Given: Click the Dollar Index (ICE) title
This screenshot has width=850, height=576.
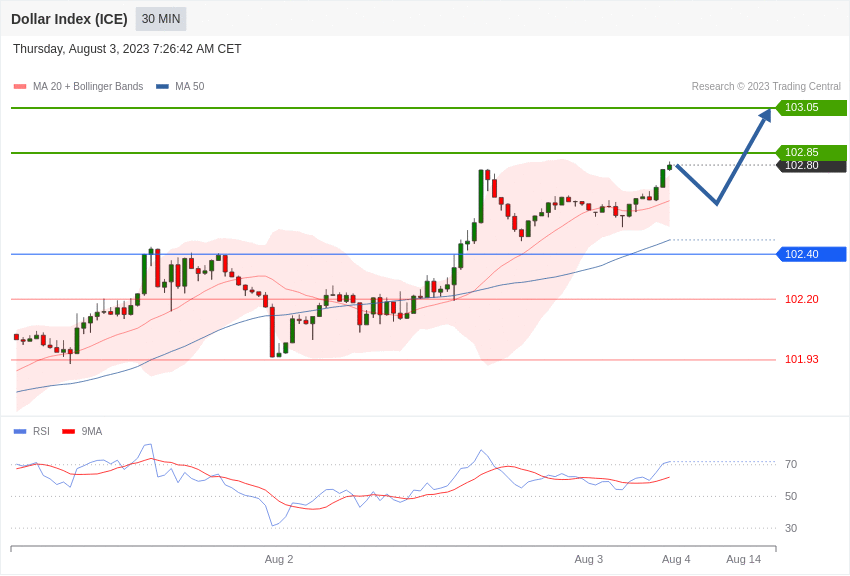Looking at the screenshot, I should (69, 19).
